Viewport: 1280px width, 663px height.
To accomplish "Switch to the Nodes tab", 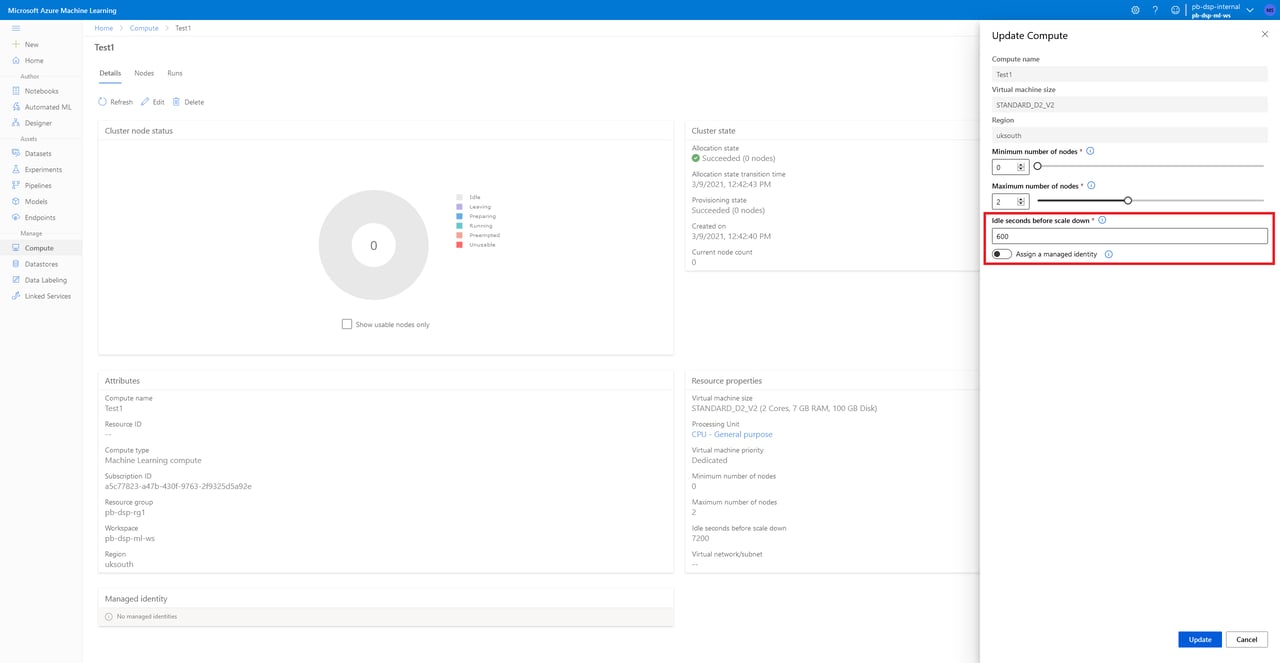I will tap(143, 73).
